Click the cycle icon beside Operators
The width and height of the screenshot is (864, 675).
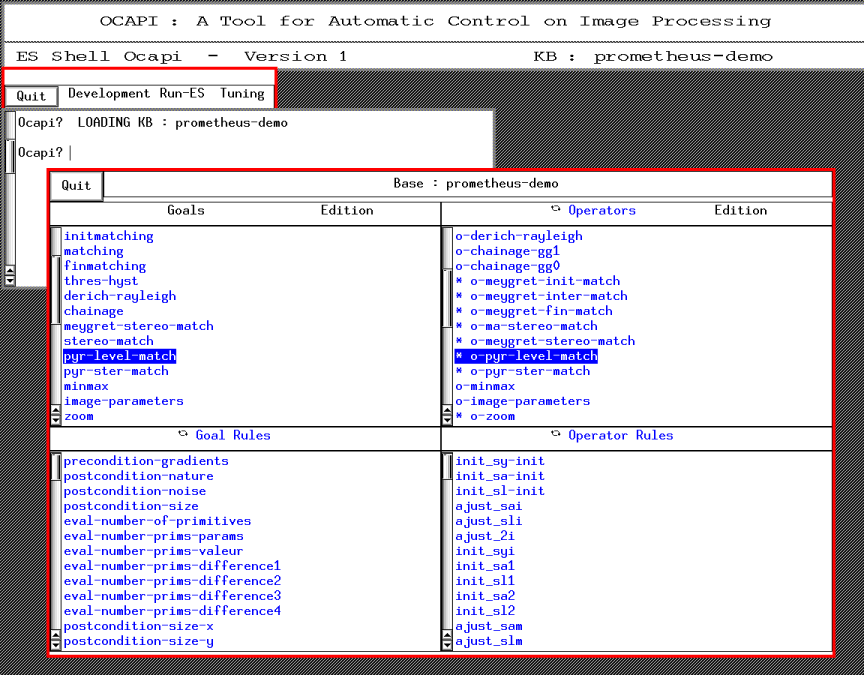pyautogui.click(x=556, y=209)
